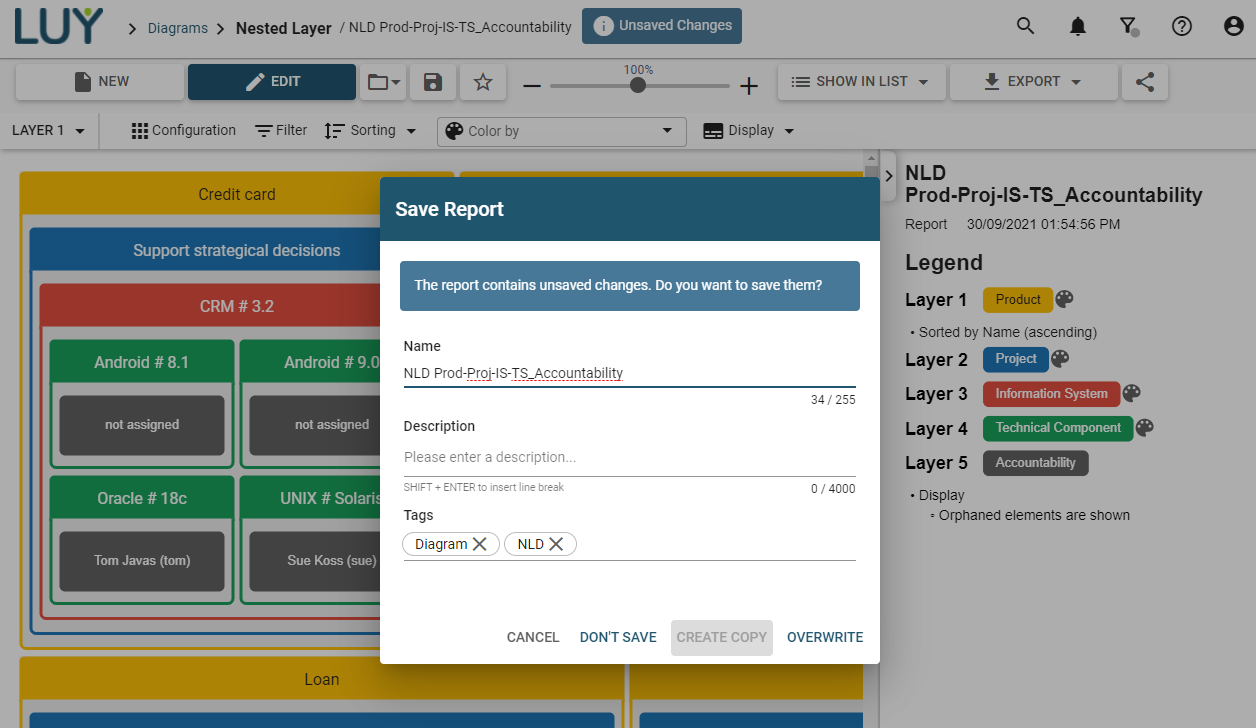1256x728 pixels.
Task: Click the share icon in toolbar
Action: [x=1144, y=82]
